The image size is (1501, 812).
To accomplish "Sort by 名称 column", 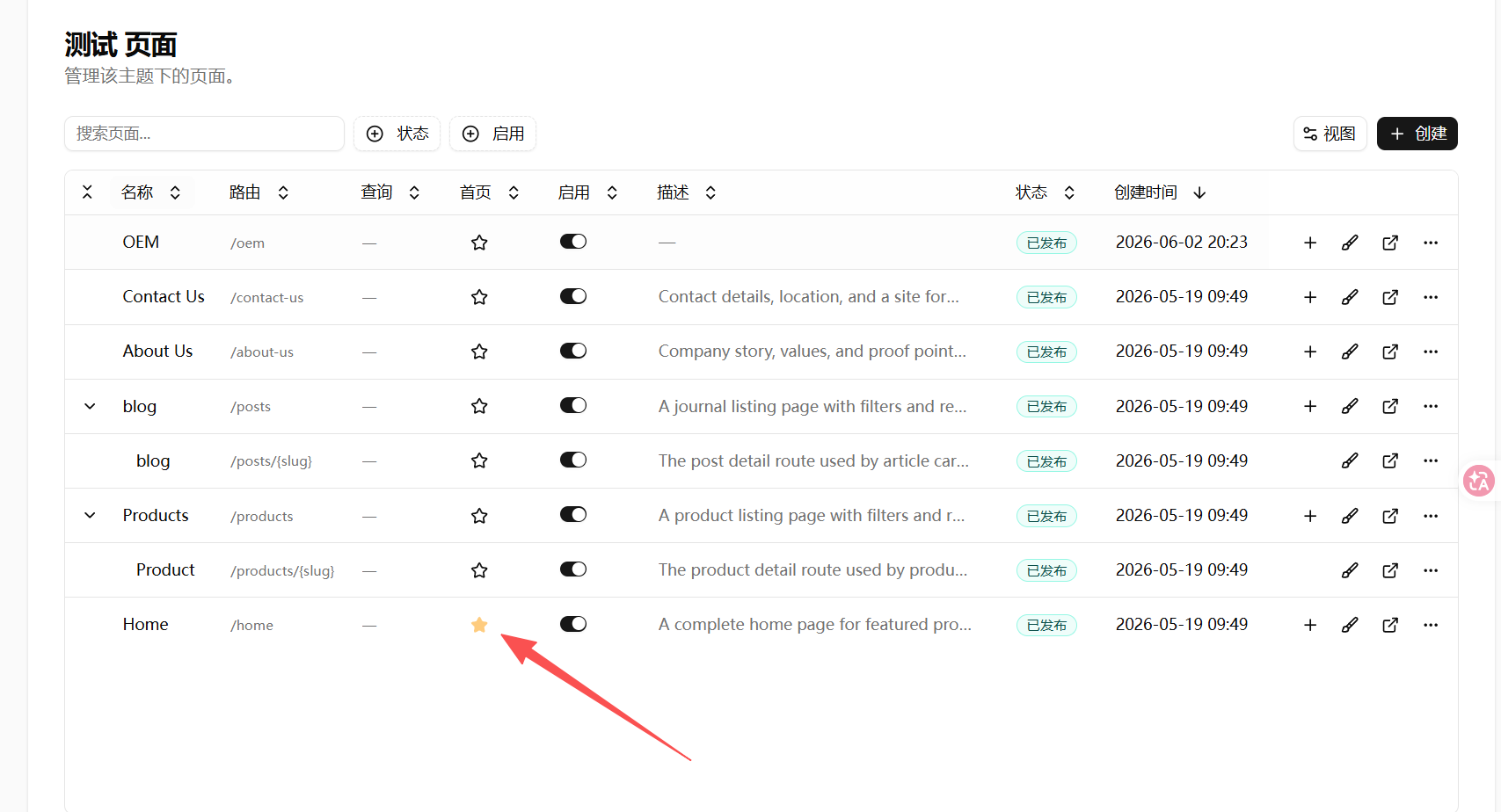I will pyautogui.click(x=151, y=192).
